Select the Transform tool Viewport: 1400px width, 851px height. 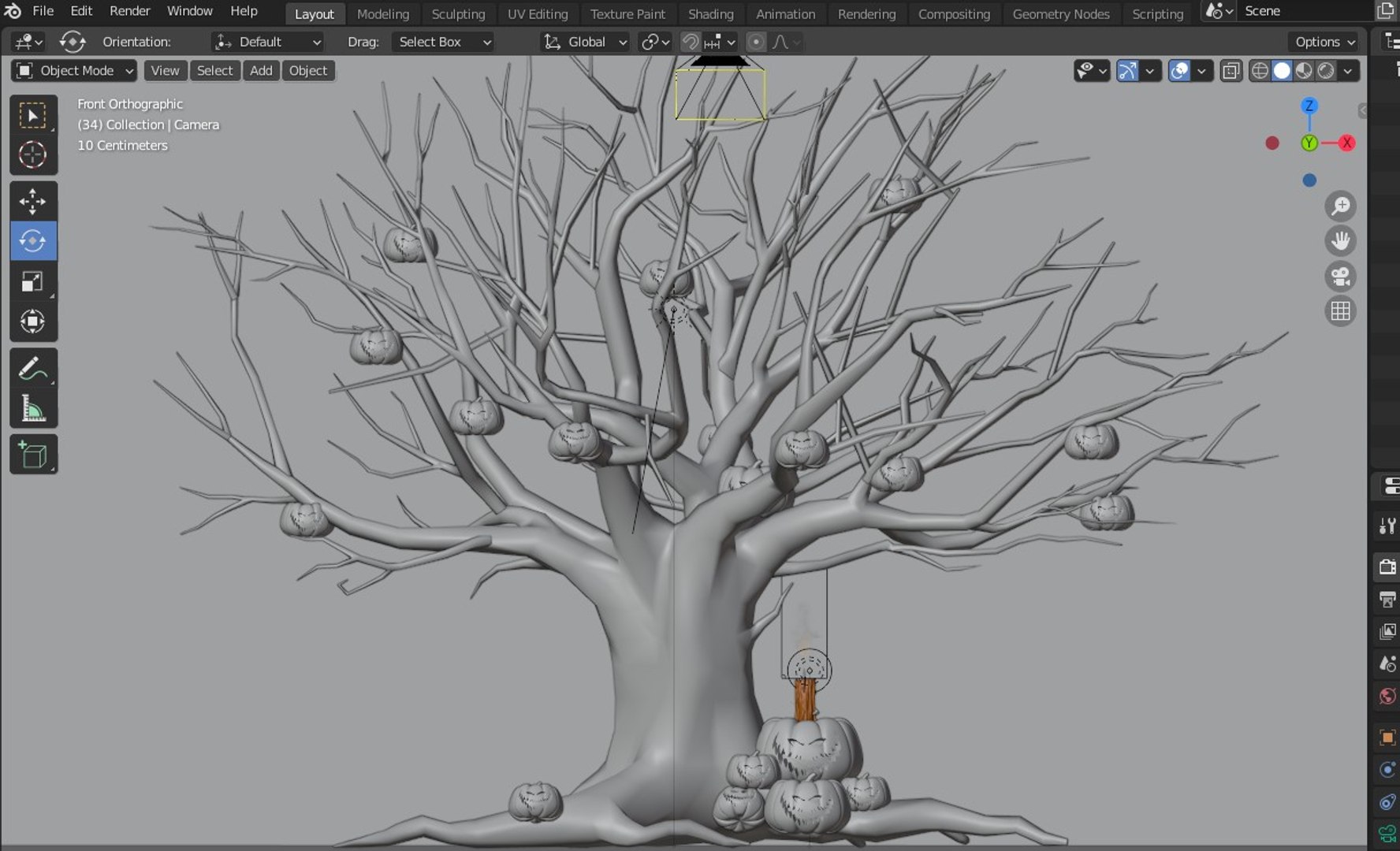click(33, 321)
